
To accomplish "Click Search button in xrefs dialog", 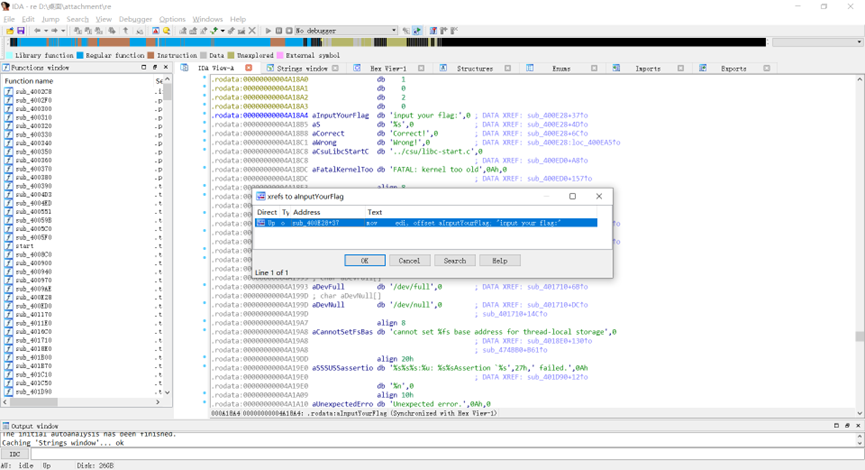I will coord(454,260).
